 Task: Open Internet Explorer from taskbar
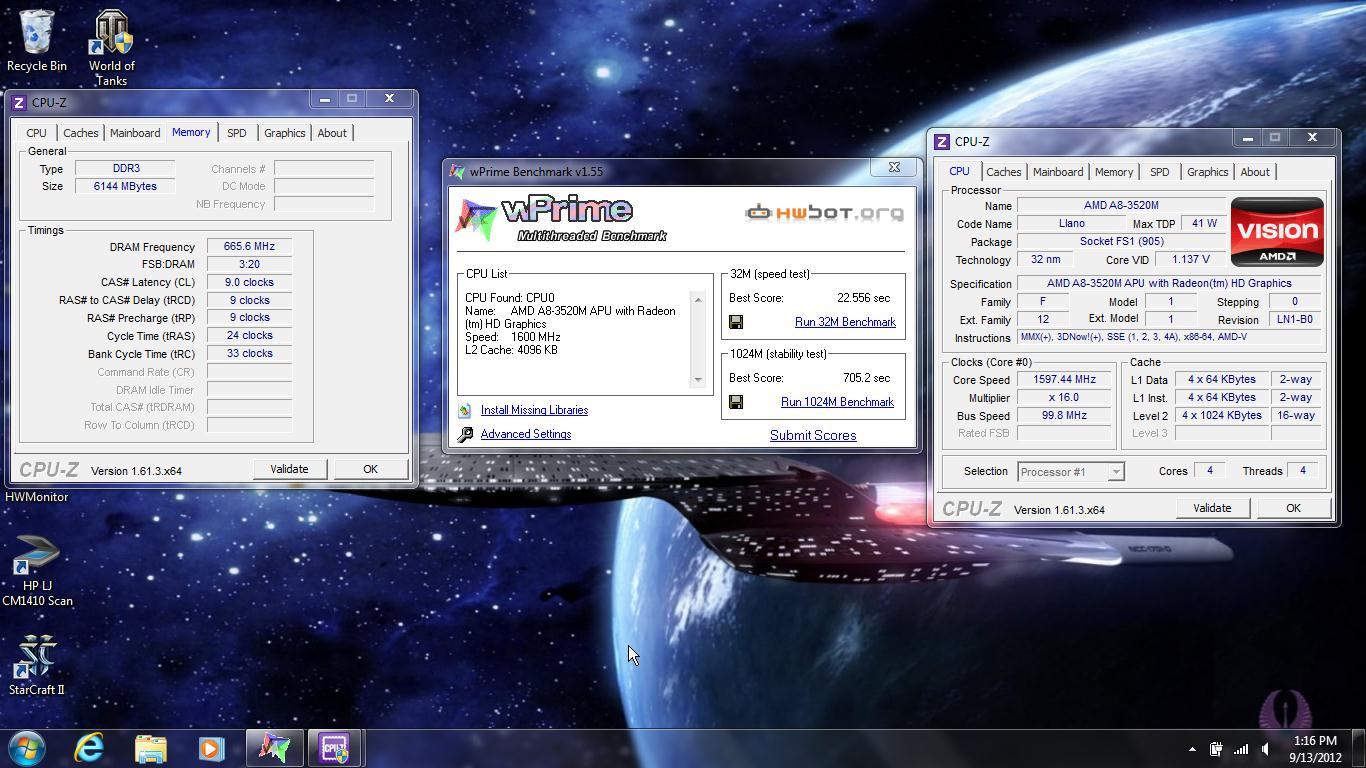[x=89, y=748]
